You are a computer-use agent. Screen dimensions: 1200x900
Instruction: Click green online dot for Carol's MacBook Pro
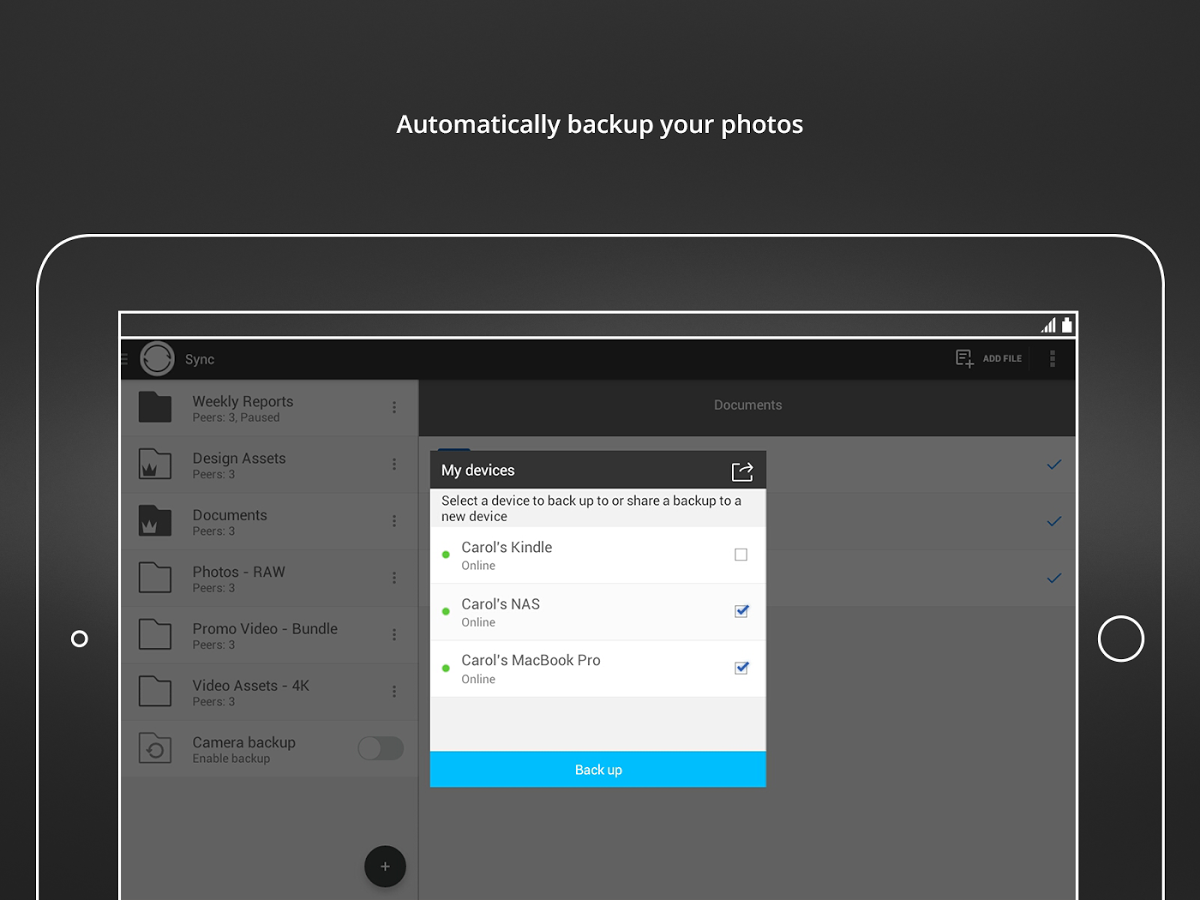point(446,668)
